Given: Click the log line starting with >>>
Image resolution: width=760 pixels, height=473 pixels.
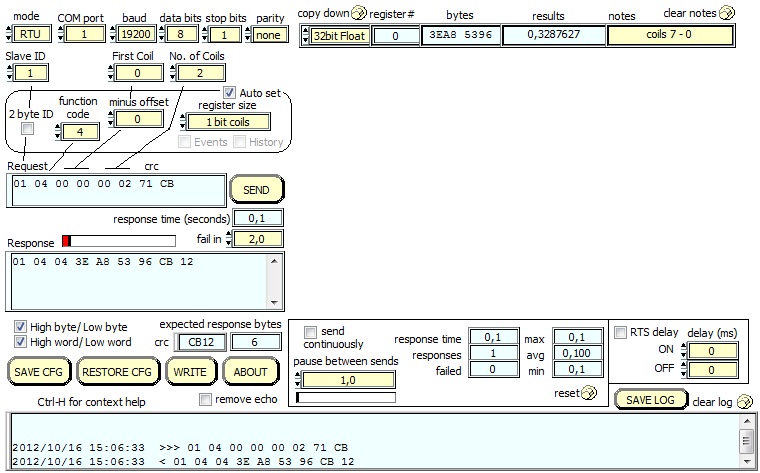Looking at the screenshot, I should [180, 447].
